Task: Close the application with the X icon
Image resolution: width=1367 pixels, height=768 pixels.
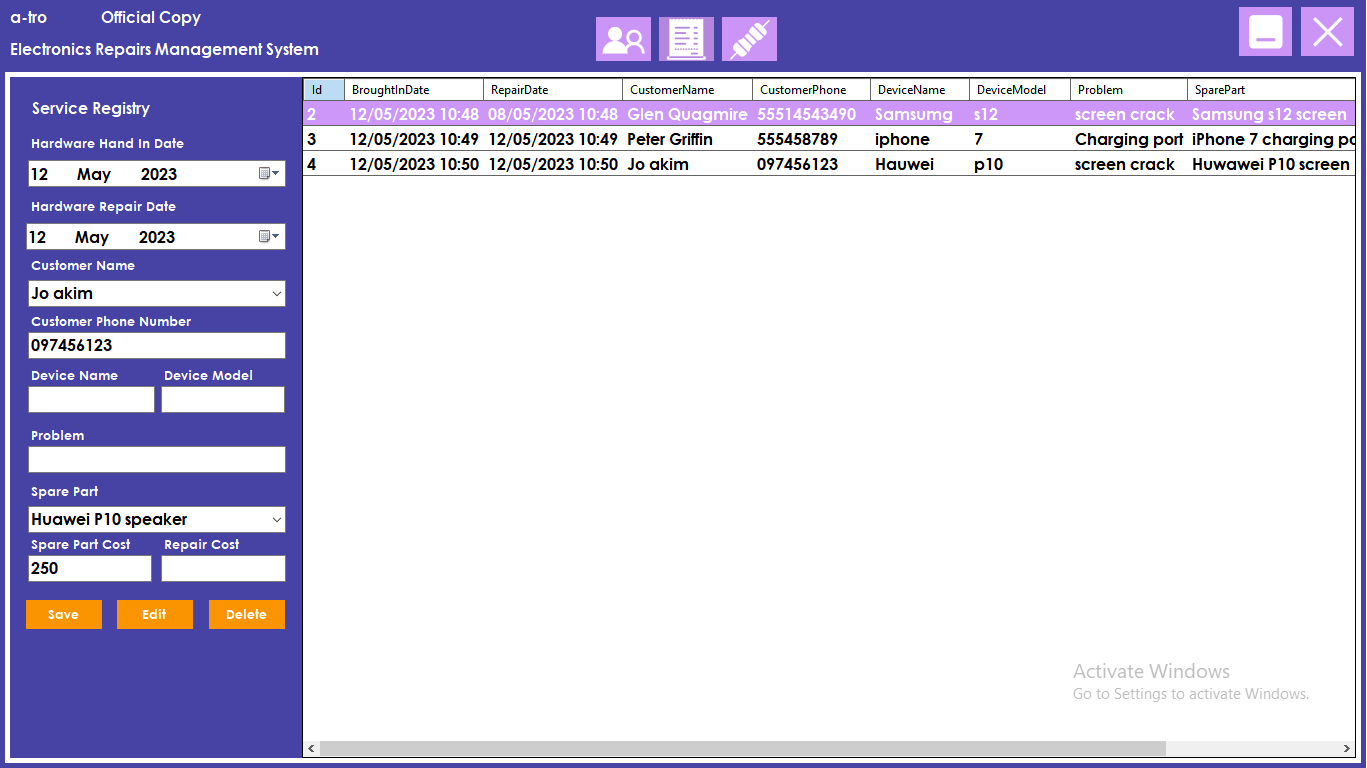Action: [1327, 31]
